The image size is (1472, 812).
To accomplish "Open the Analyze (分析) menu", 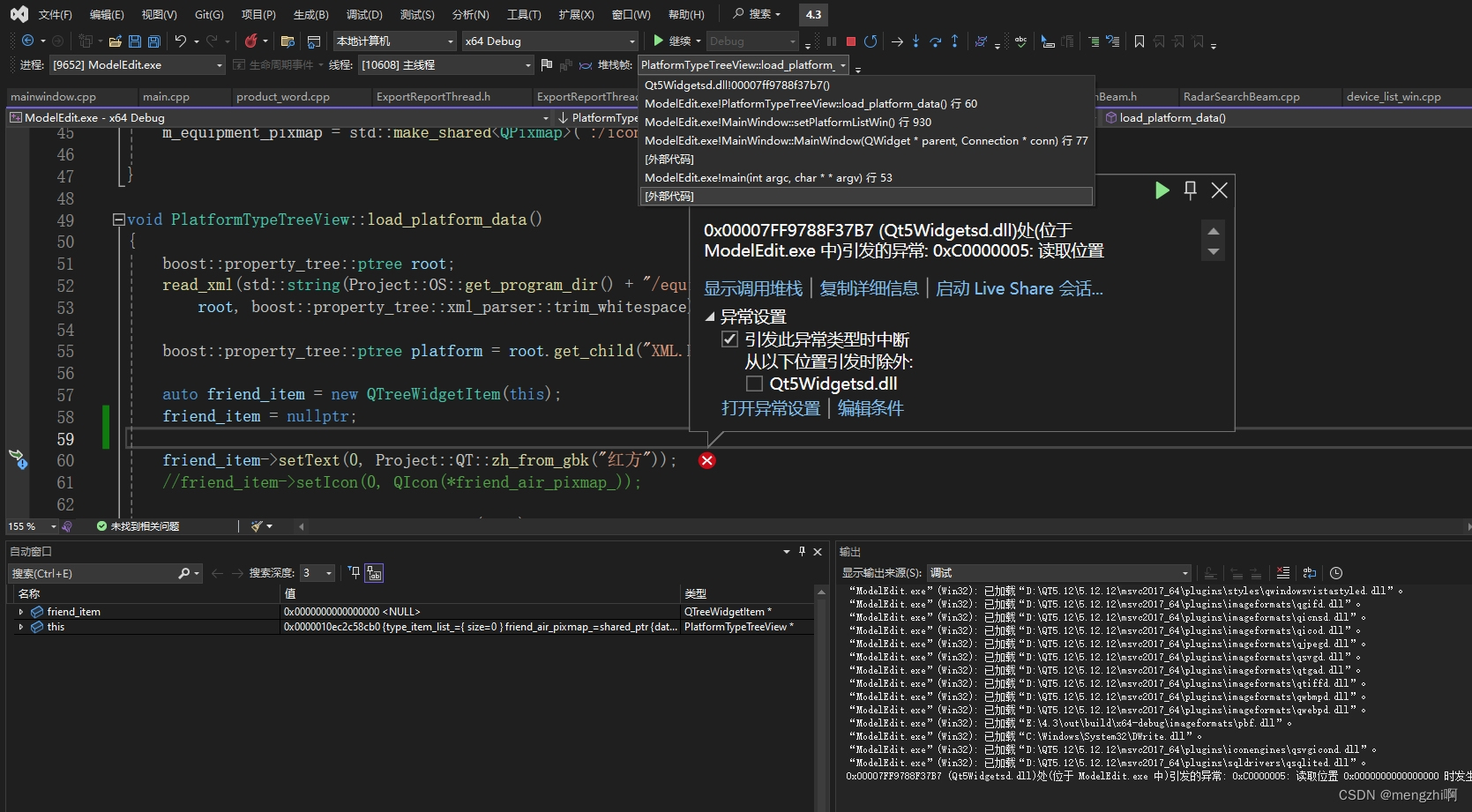I will (470, 14).
